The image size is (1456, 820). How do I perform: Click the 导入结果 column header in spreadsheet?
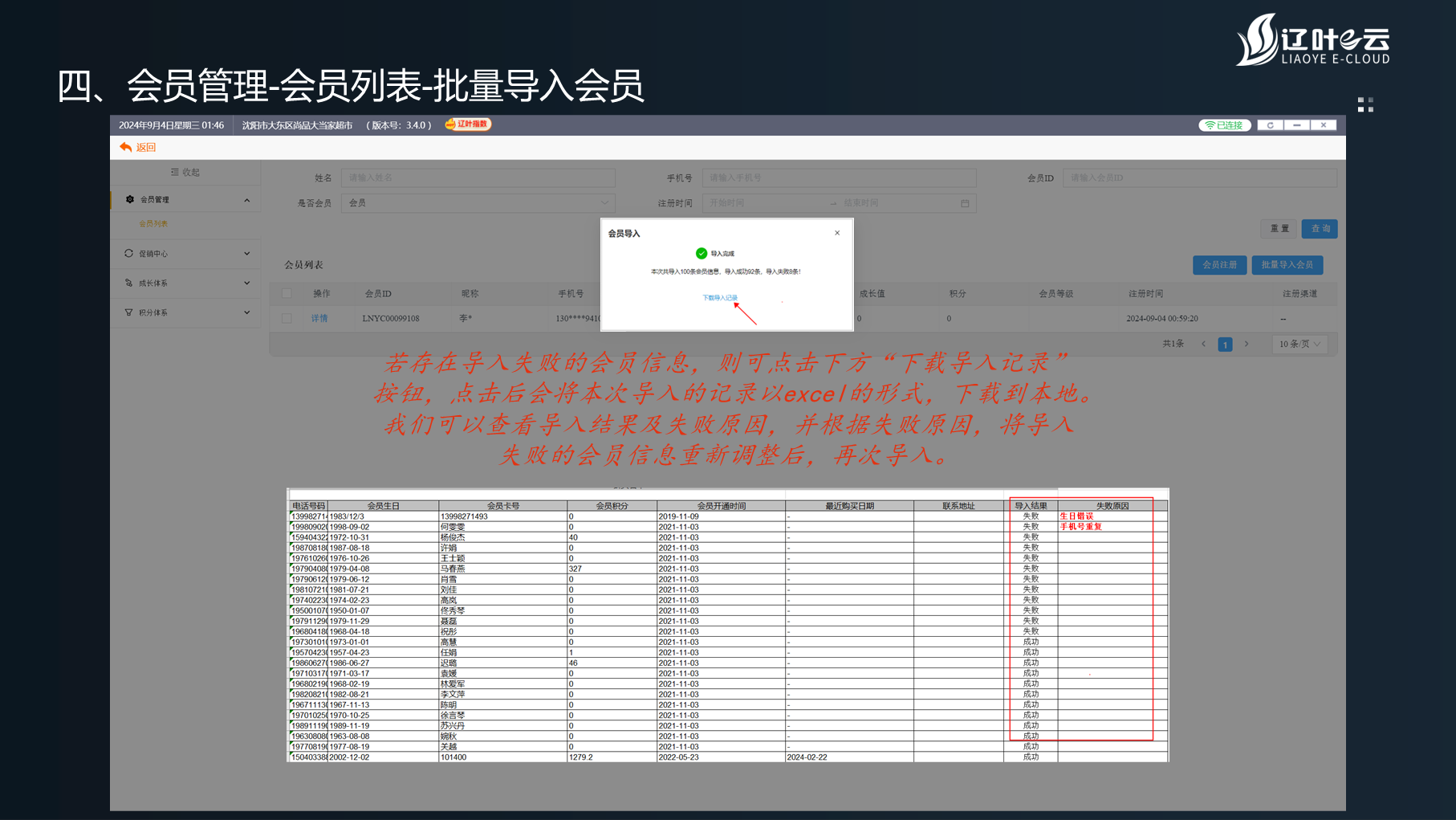1031,506
